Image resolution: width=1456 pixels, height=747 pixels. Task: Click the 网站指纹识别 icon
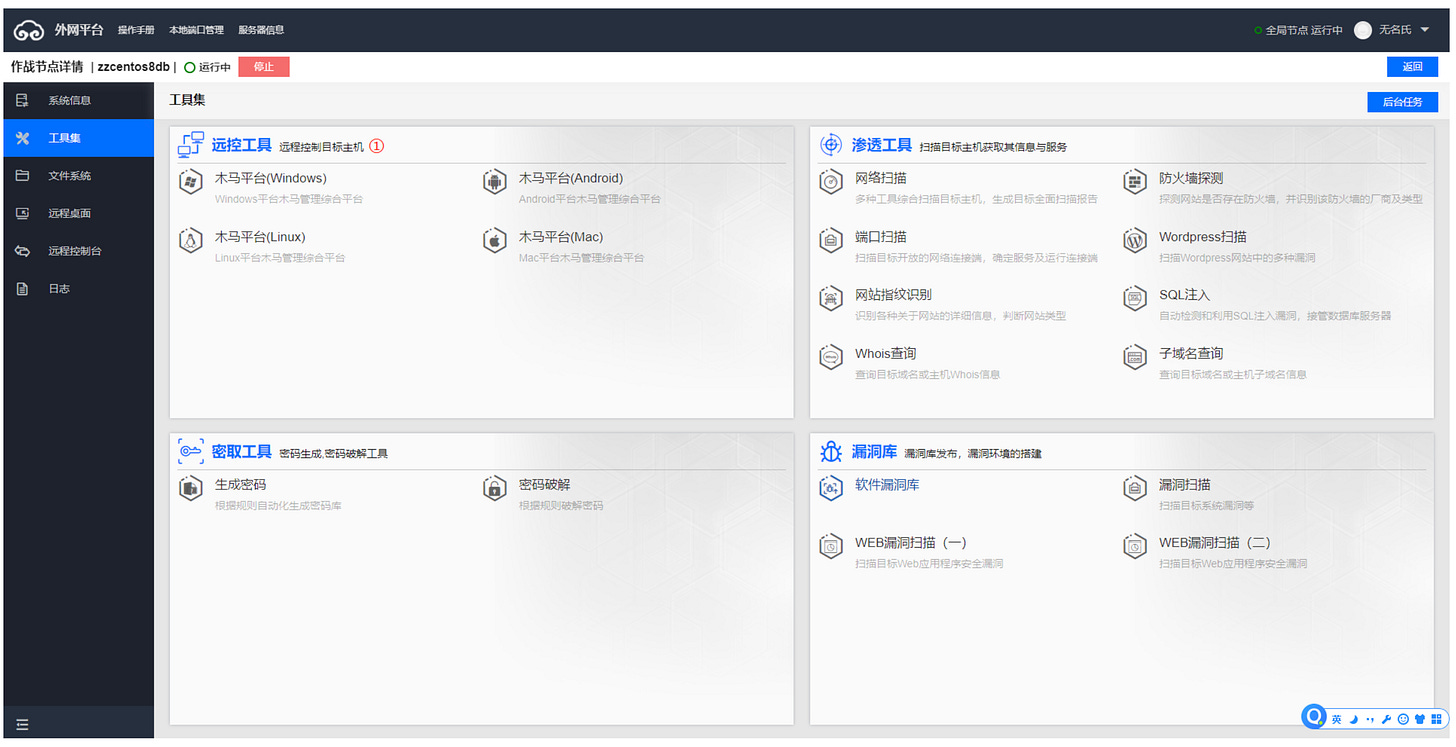click(831, 299)
